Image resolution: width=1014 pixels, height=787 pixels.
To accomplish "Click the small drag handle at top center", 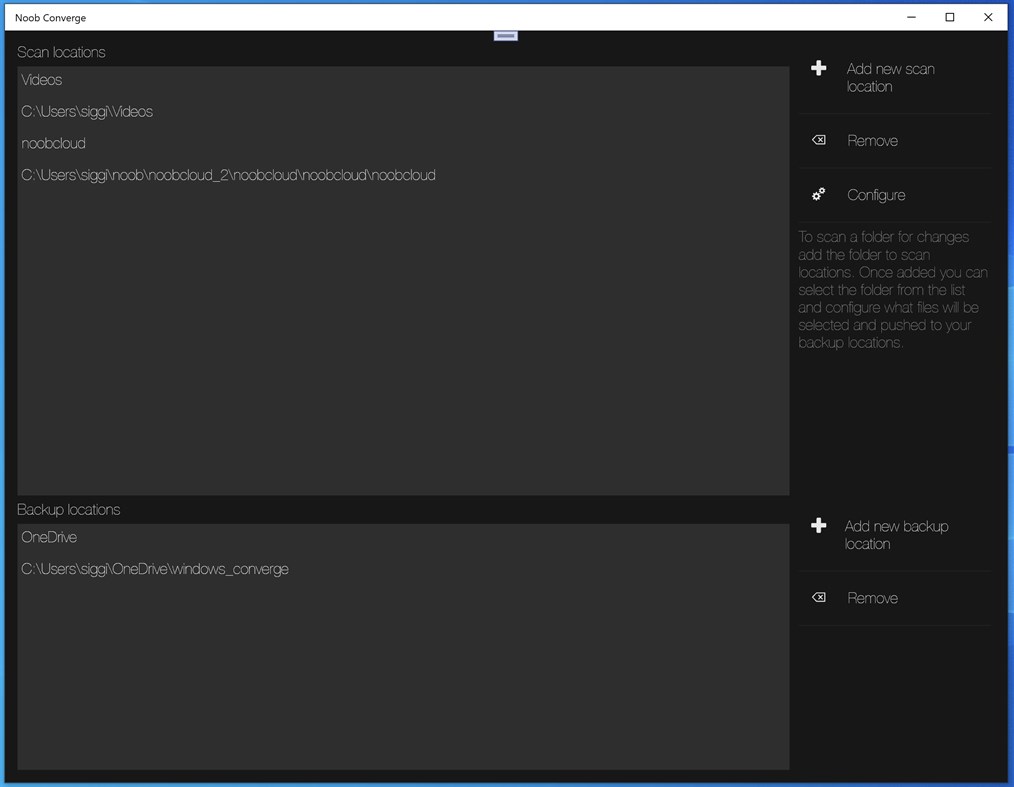I will [x=505, y=34].
